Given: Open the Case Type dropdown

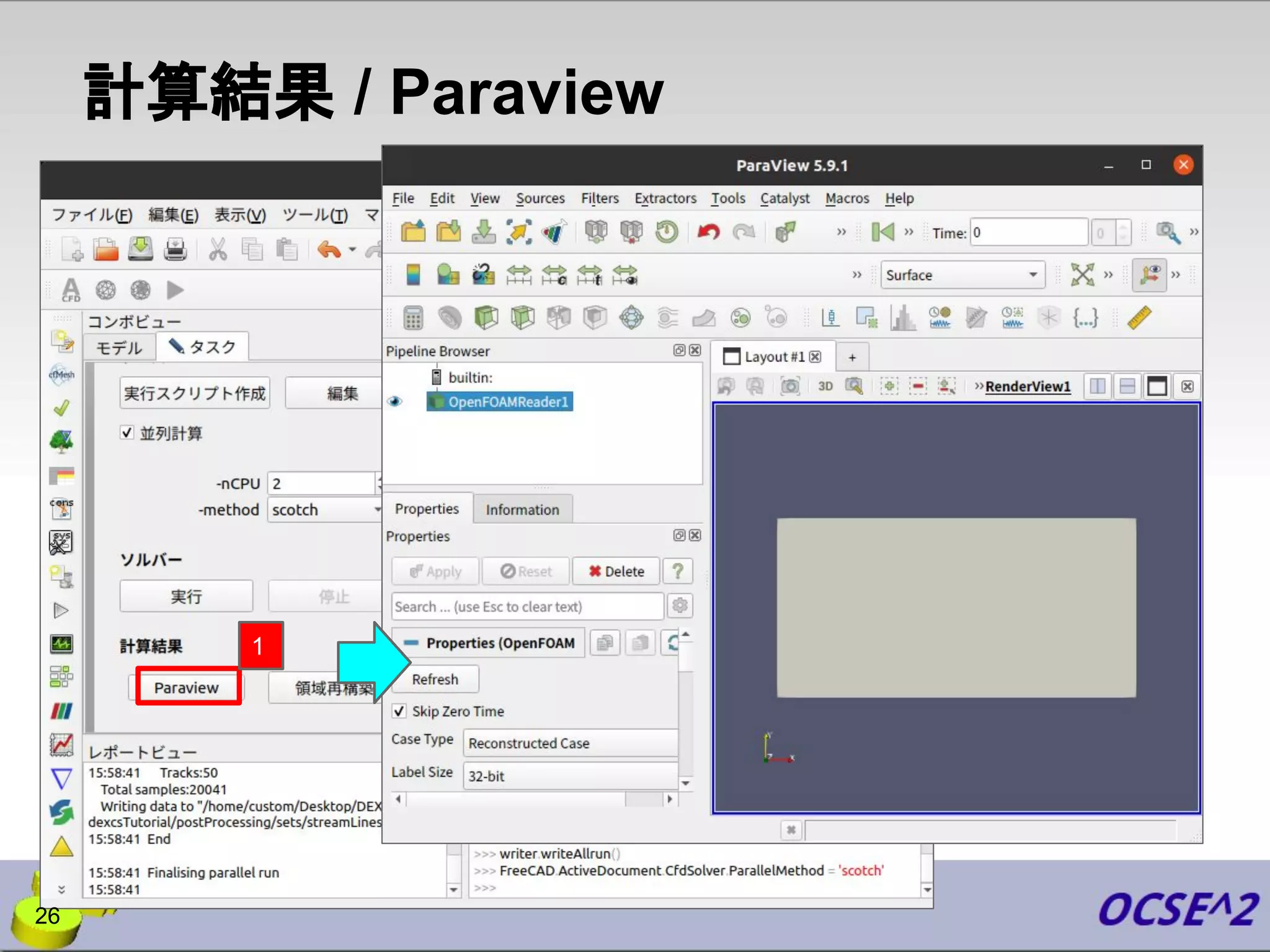Looking at the screenshot, I should [x=571, y=743].
